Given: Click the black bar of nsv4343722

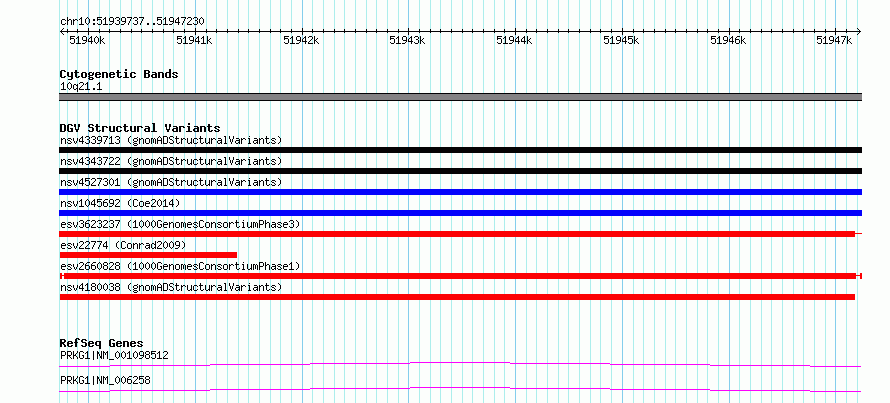Looking at the screenshot, I should click(460, 171).
